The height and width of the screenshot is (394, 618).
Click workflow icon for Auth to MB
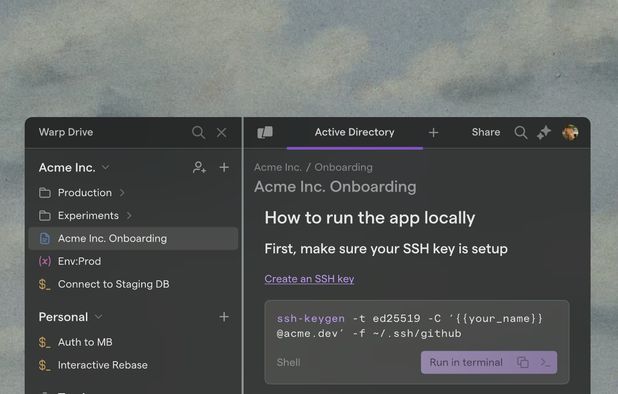45,342
